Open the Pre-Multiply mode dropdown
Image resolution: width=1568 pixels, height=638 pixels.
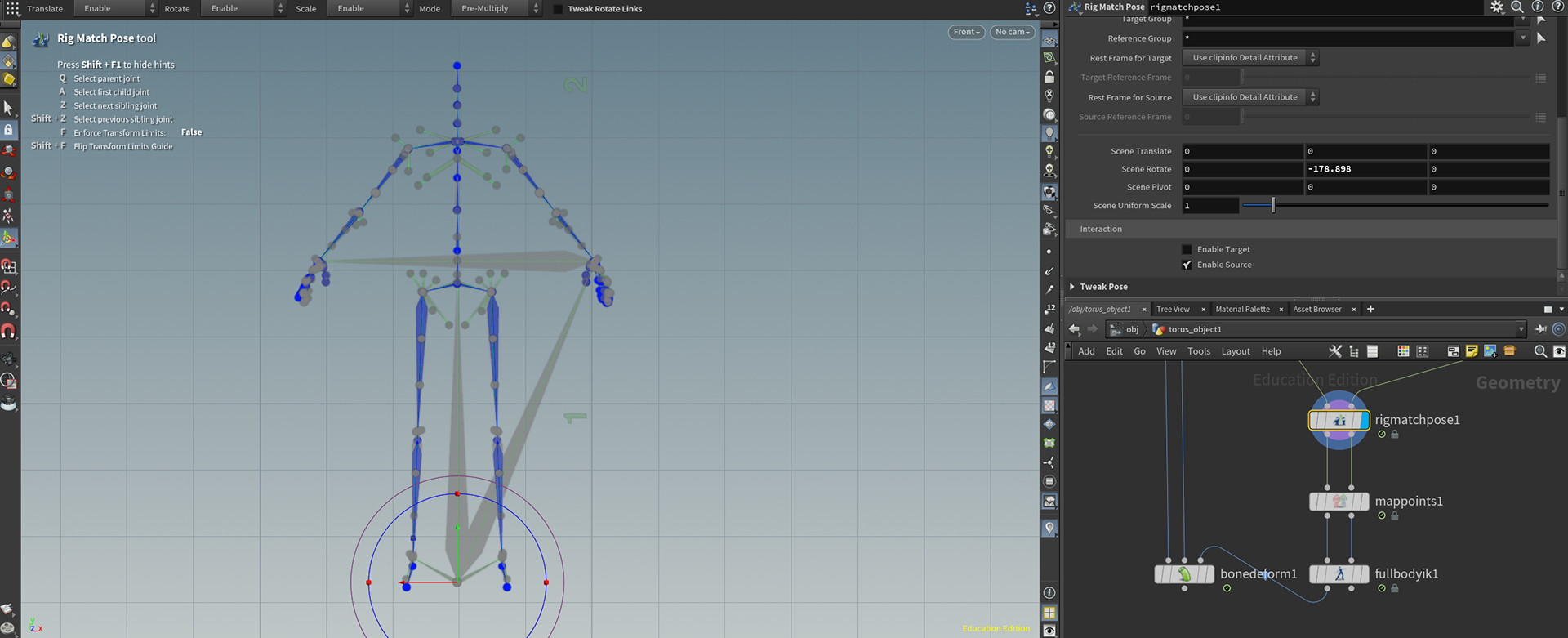tap(495, 8)
